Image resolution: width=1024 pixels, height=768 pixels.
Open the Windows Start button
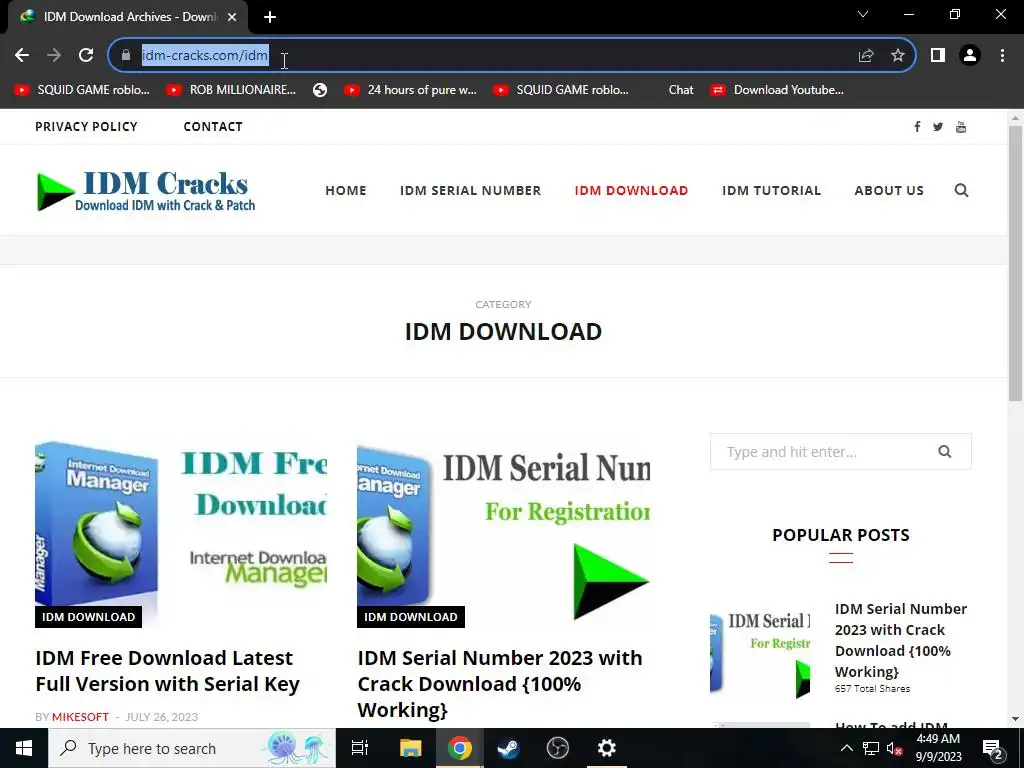(x=24, y=748)
